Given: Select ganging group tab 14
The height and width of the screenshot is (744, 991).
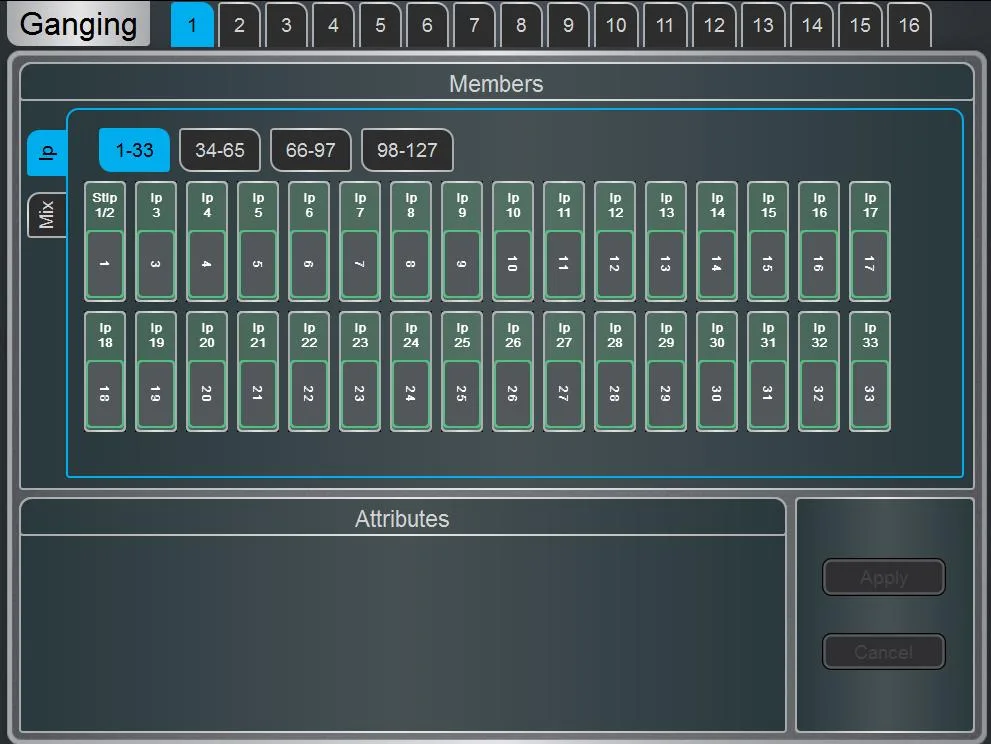Looking at the screenshot, I should click(812, 25).
